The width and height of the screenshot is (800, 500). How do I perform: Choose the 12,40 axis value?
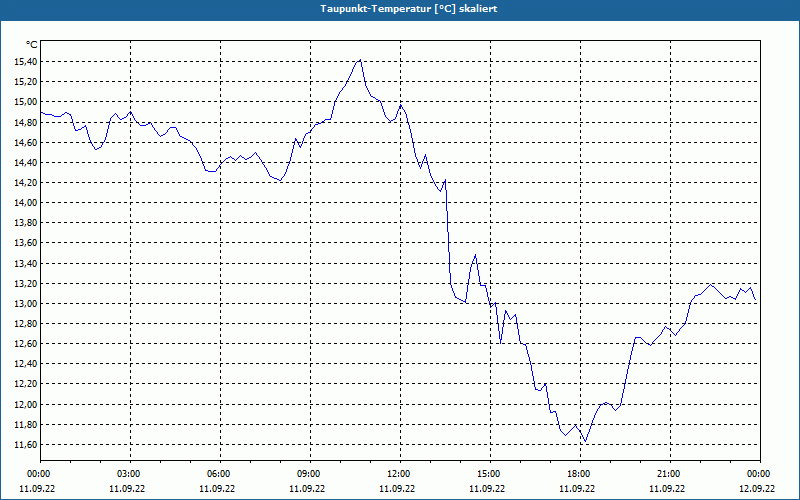tap(26, 364)
